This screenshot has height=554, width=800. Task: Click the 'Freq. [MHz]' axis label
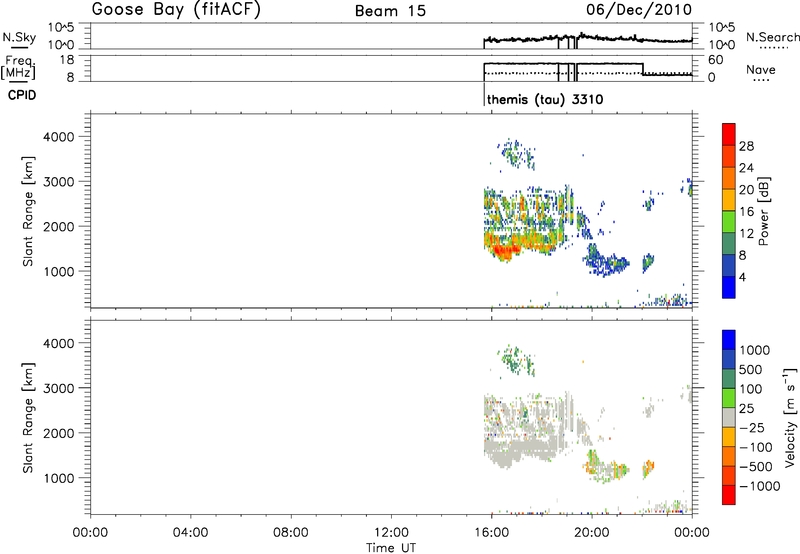(18, 67)
